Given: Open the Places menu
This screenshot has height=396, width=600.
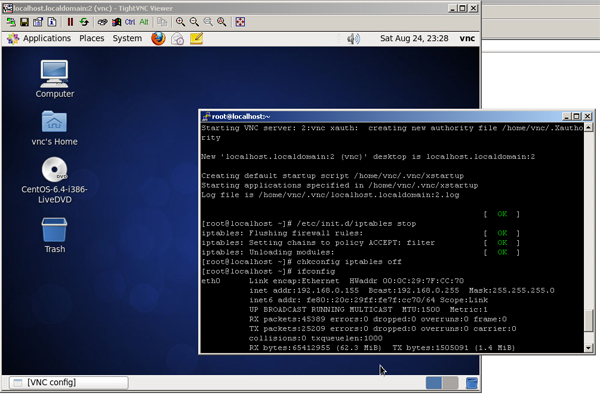Looking at the screenshot, I should [92, 38].
